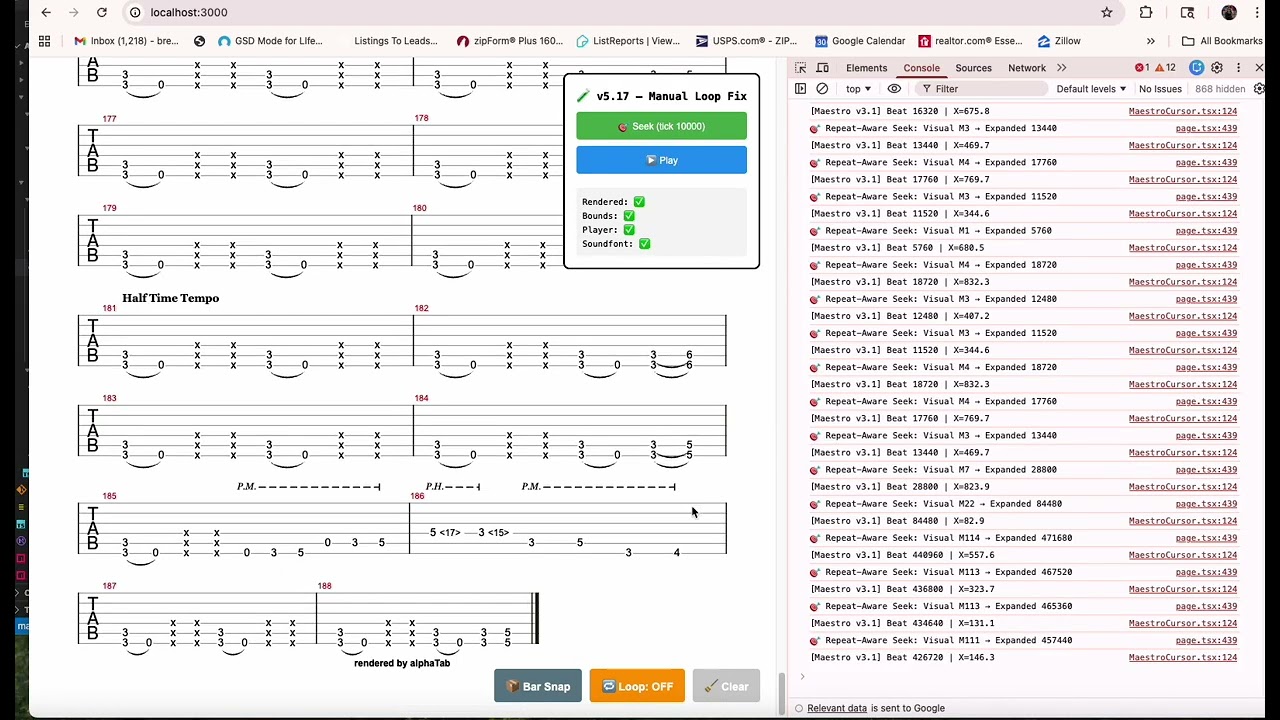Viewport: 1280px width, 720px height.
Task: Open the ListReports bookmark
Action: [628, 41]
